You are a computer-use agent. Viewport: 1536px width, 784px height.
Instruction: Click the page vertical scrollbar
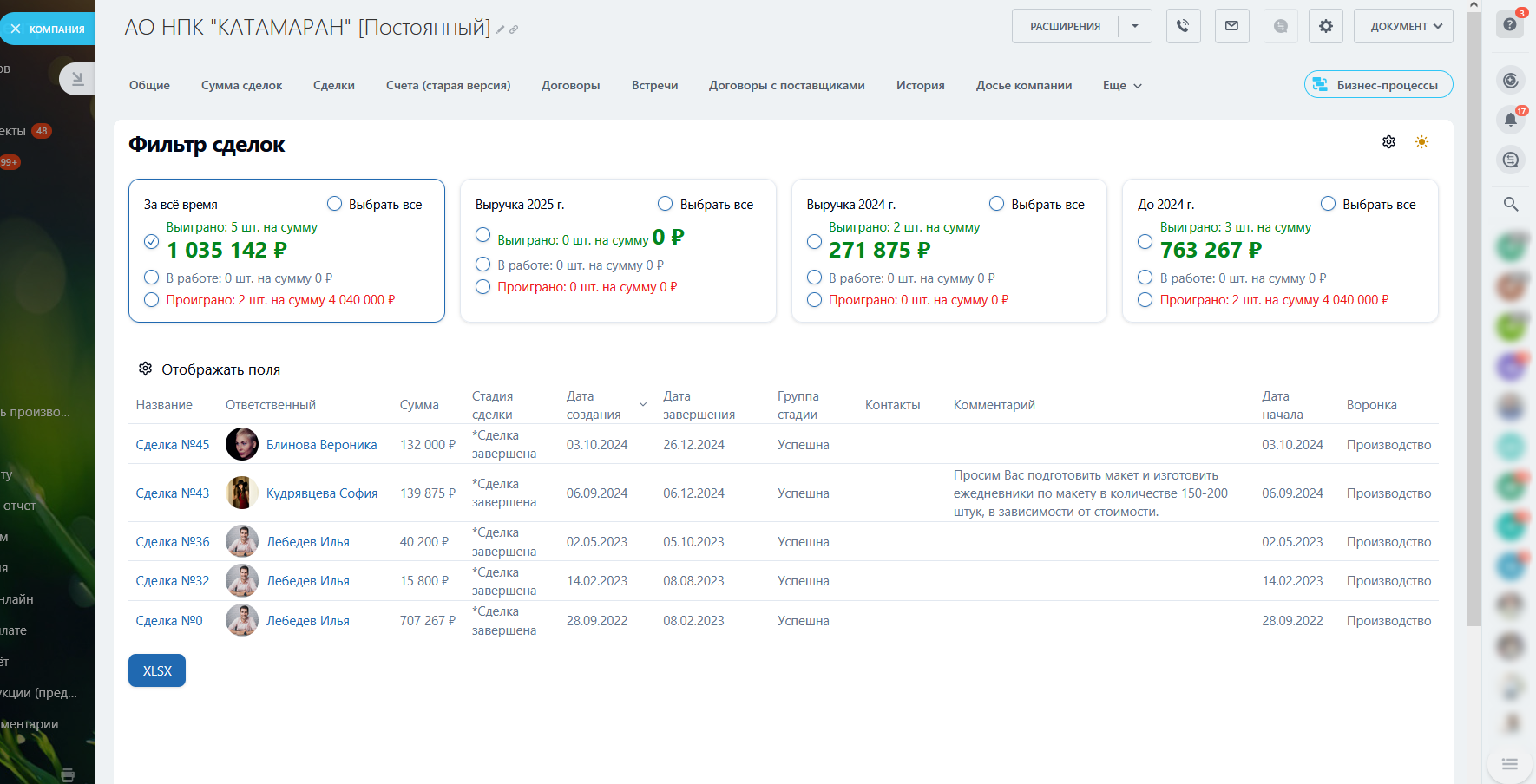(x=1474, y=312)
